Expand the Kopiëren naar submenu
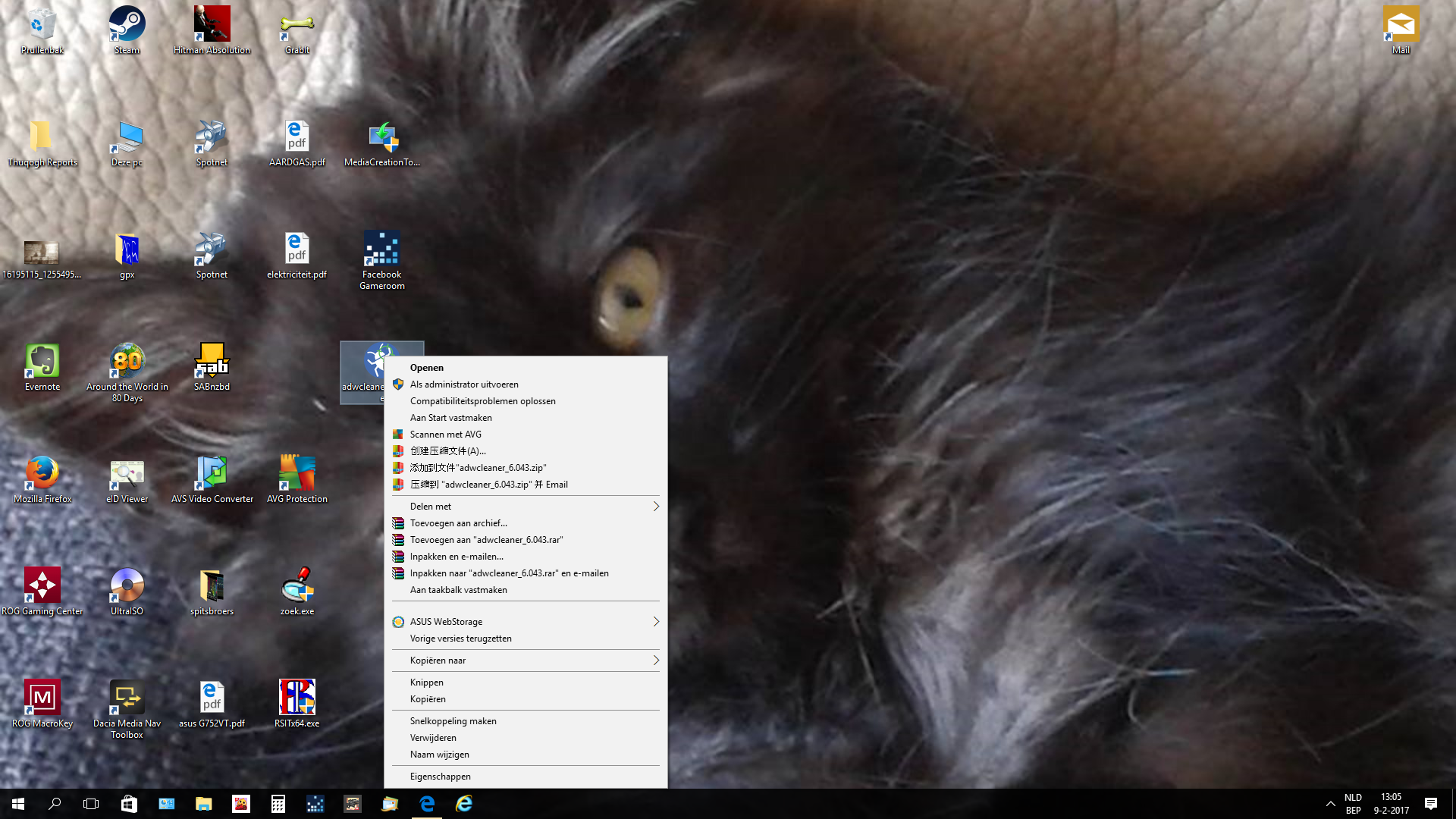This screenshot has height=819, width=1456. point(526,661)
